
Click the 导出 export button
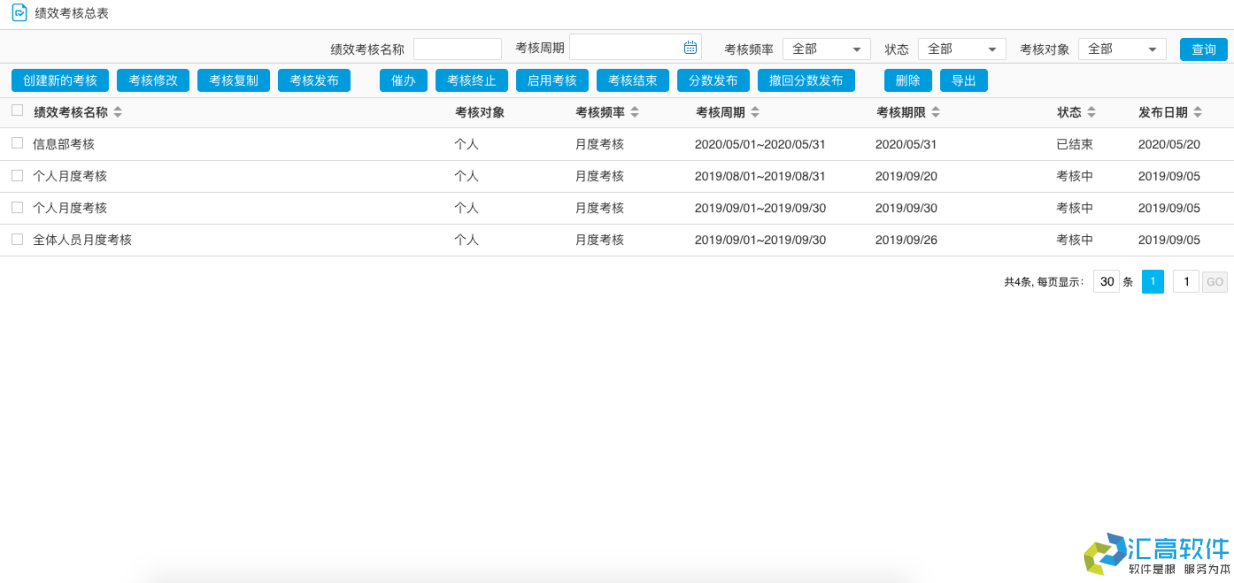click(963, 80)
